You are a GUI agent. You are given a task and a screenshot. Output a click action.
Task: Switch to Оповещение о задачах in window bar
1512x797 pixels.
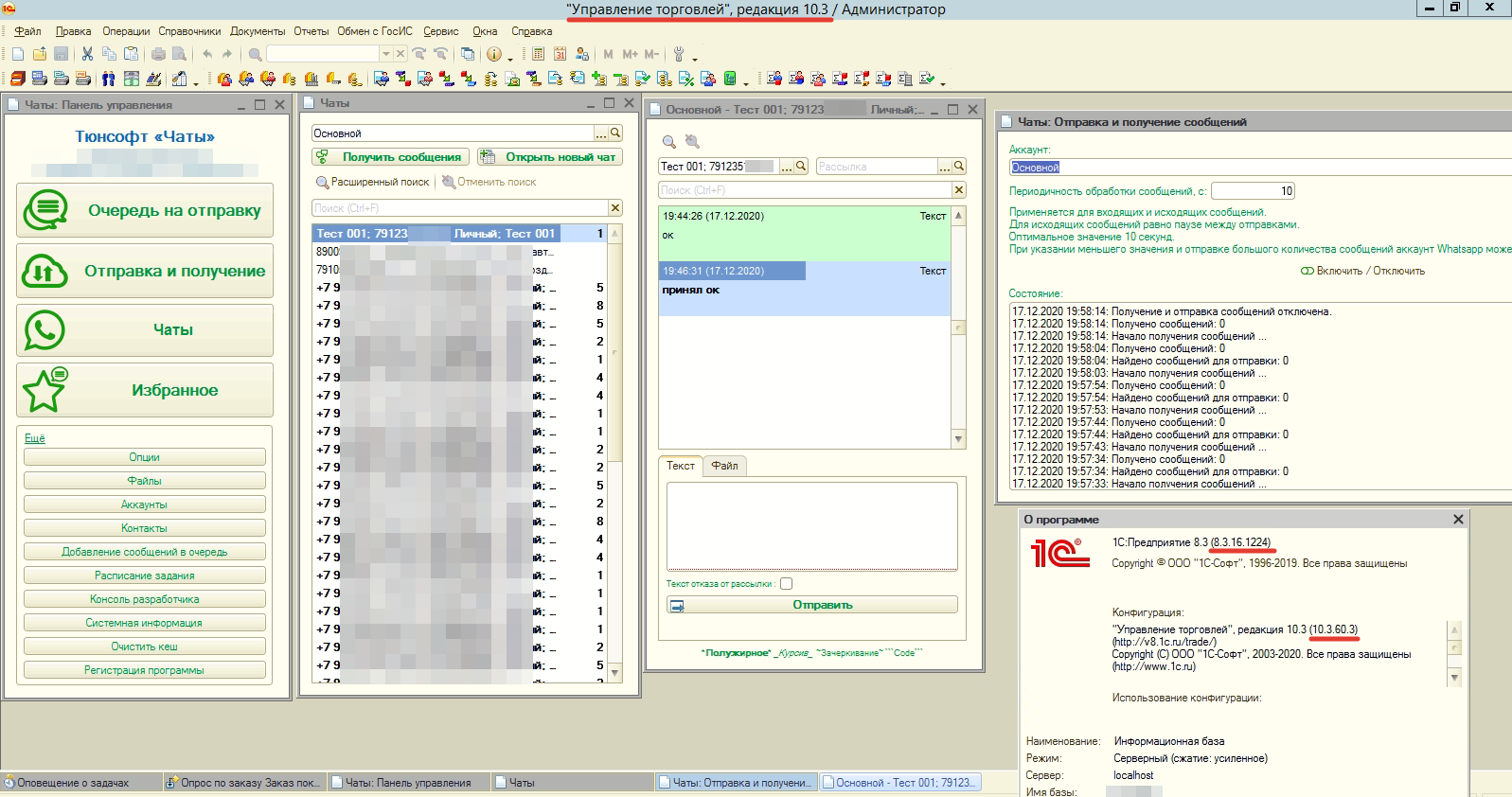click(80, 783)
